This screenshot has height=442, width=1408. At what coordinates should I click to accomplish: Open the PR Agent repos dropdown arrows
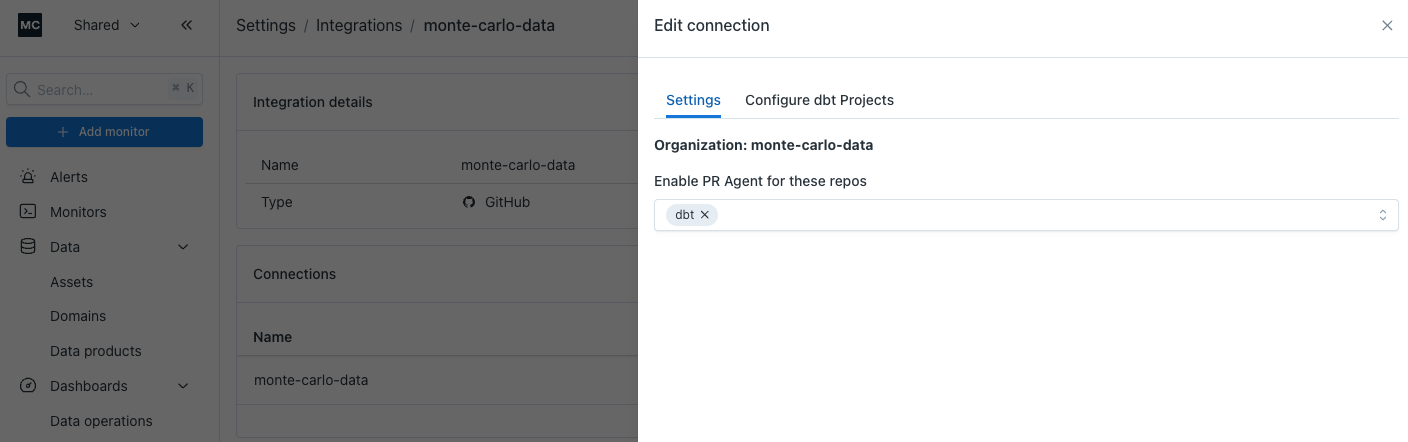coord(1382,215)
